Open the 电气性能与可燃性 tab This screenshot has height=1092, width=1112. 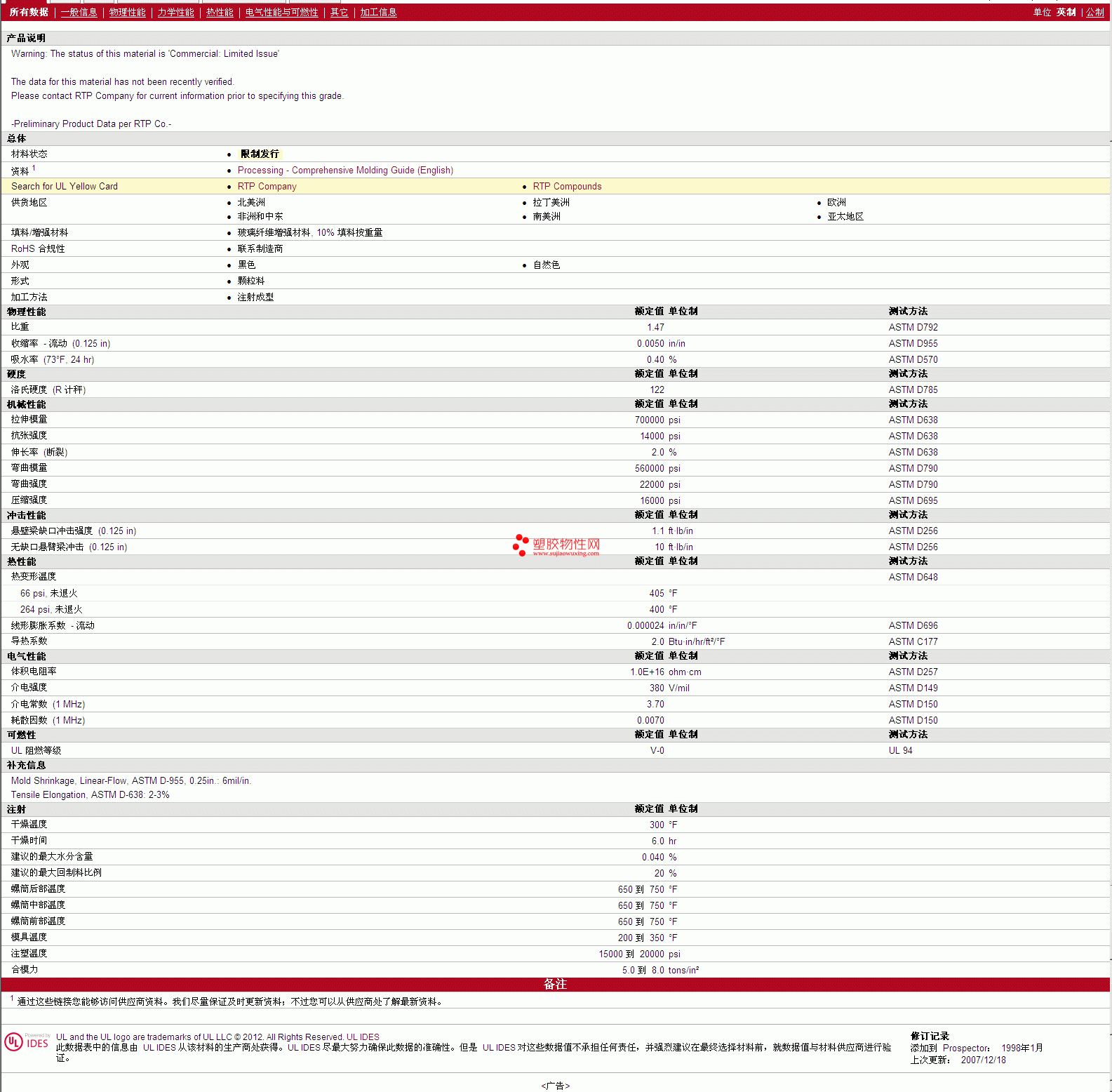[281, 12]
